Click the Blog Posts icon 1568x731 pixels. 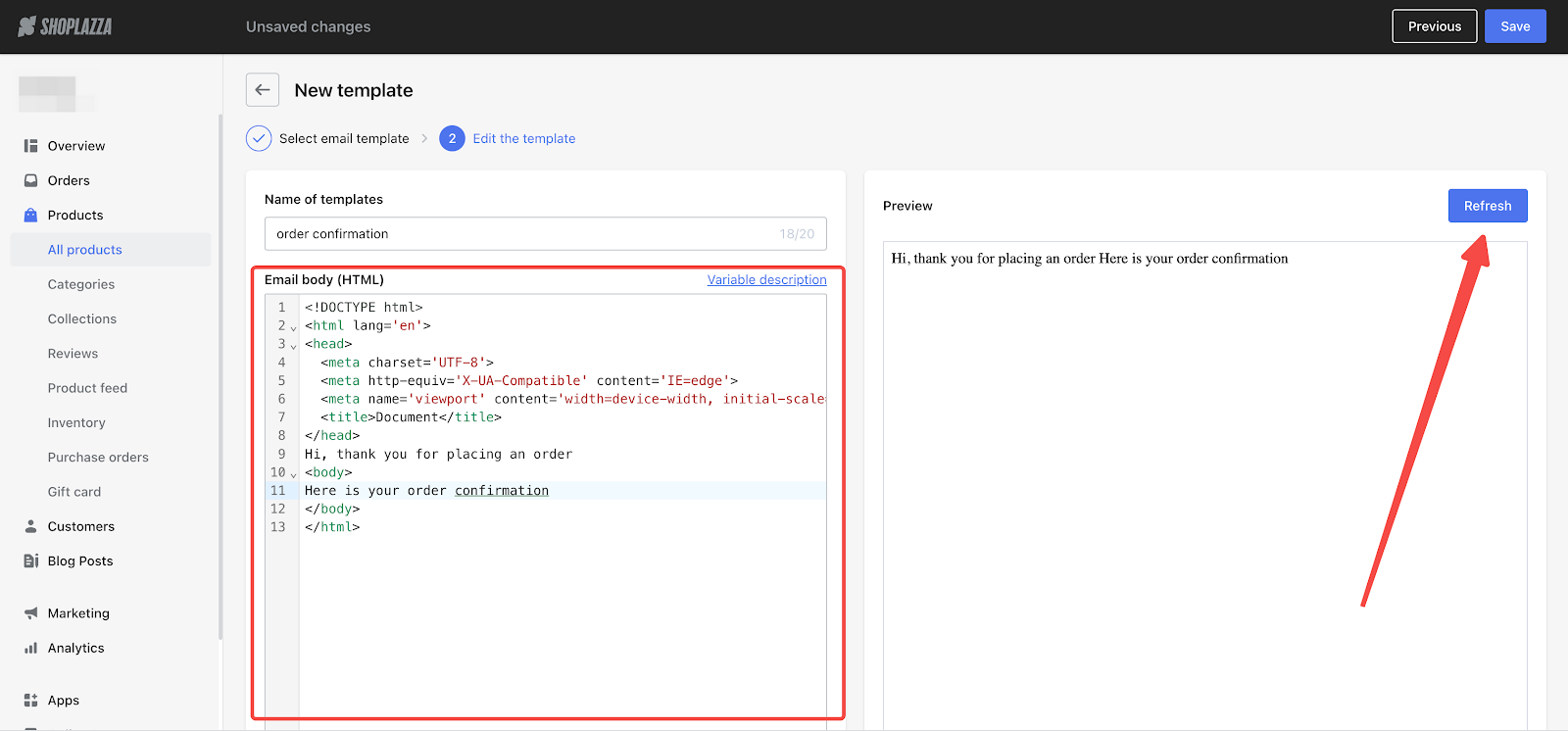coord(30,560)
